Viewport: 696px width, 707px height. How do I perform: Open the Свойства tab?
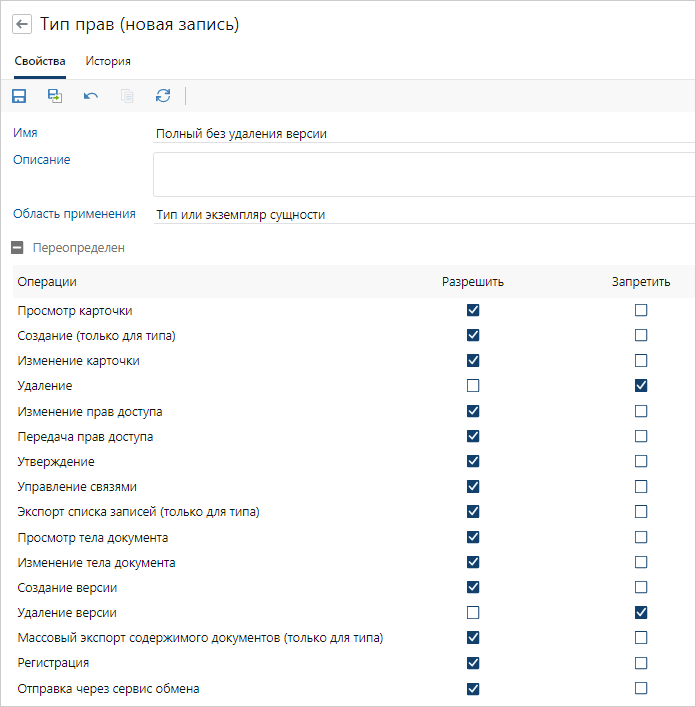tap(40, 61)
